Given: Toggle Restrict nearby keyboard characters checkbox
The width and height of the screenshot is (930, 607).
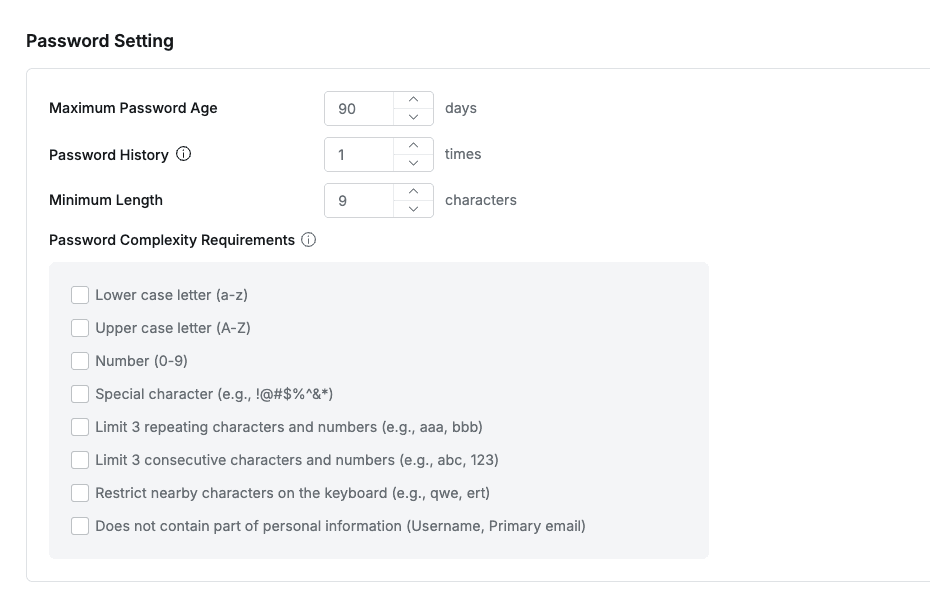Looking at the screenshot, I should pyautogui.click(x=80, y=493).
